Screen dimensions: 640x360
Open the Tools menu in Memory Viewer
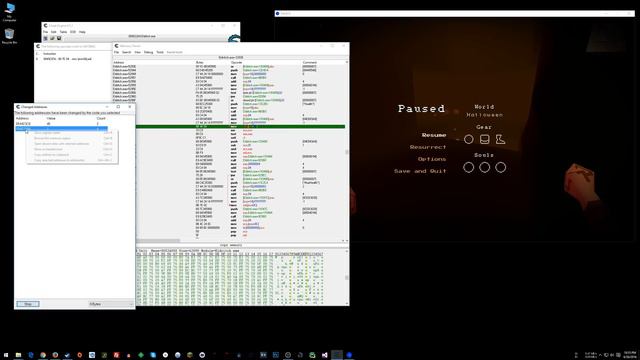coord(160,52)
